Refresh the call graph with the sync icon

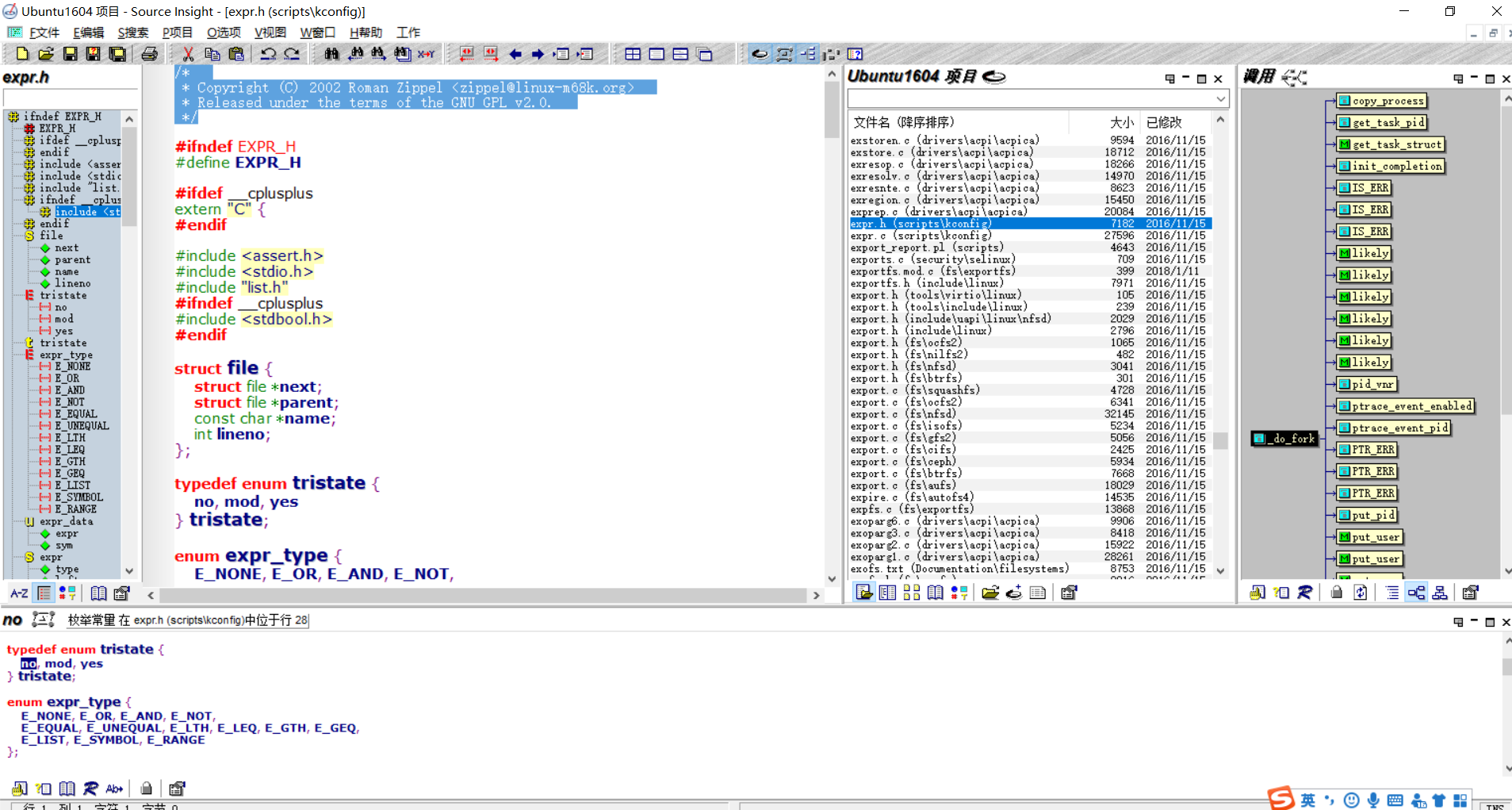[1361, 593]
